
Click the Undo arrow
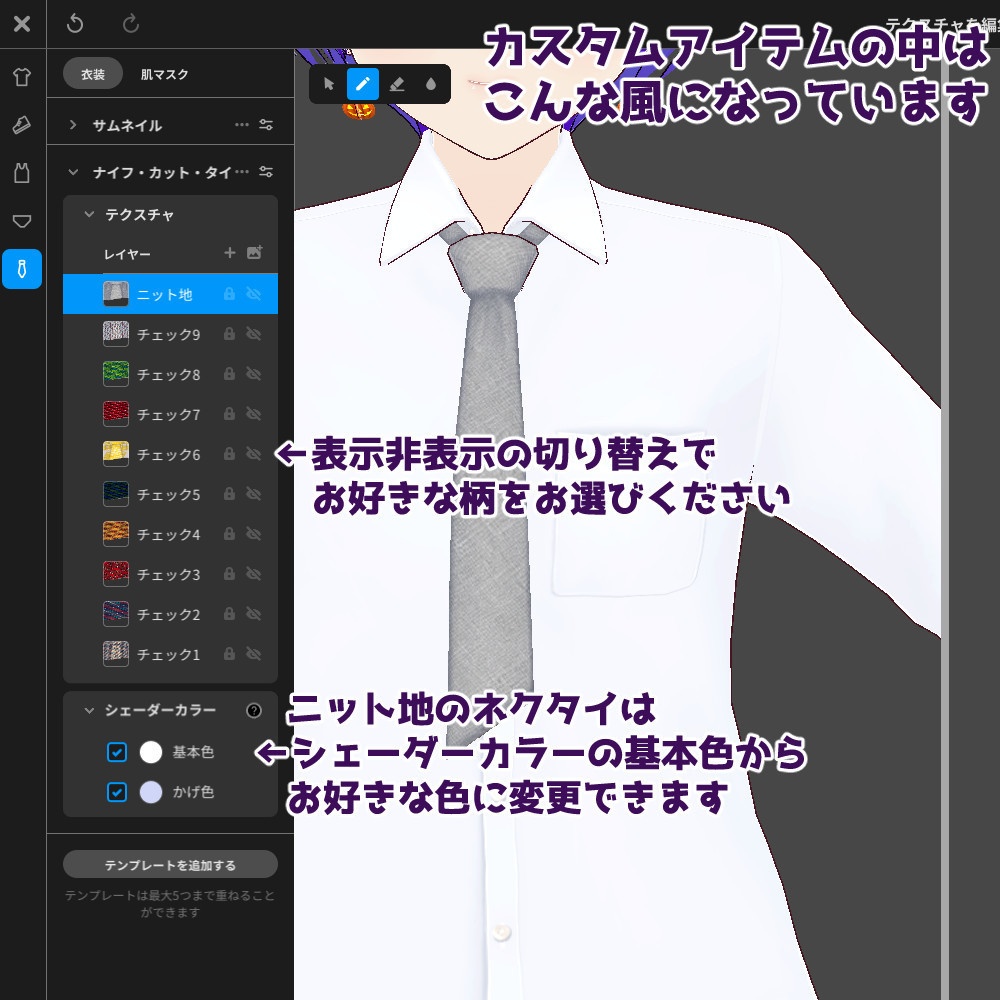[x=76, y=23]
